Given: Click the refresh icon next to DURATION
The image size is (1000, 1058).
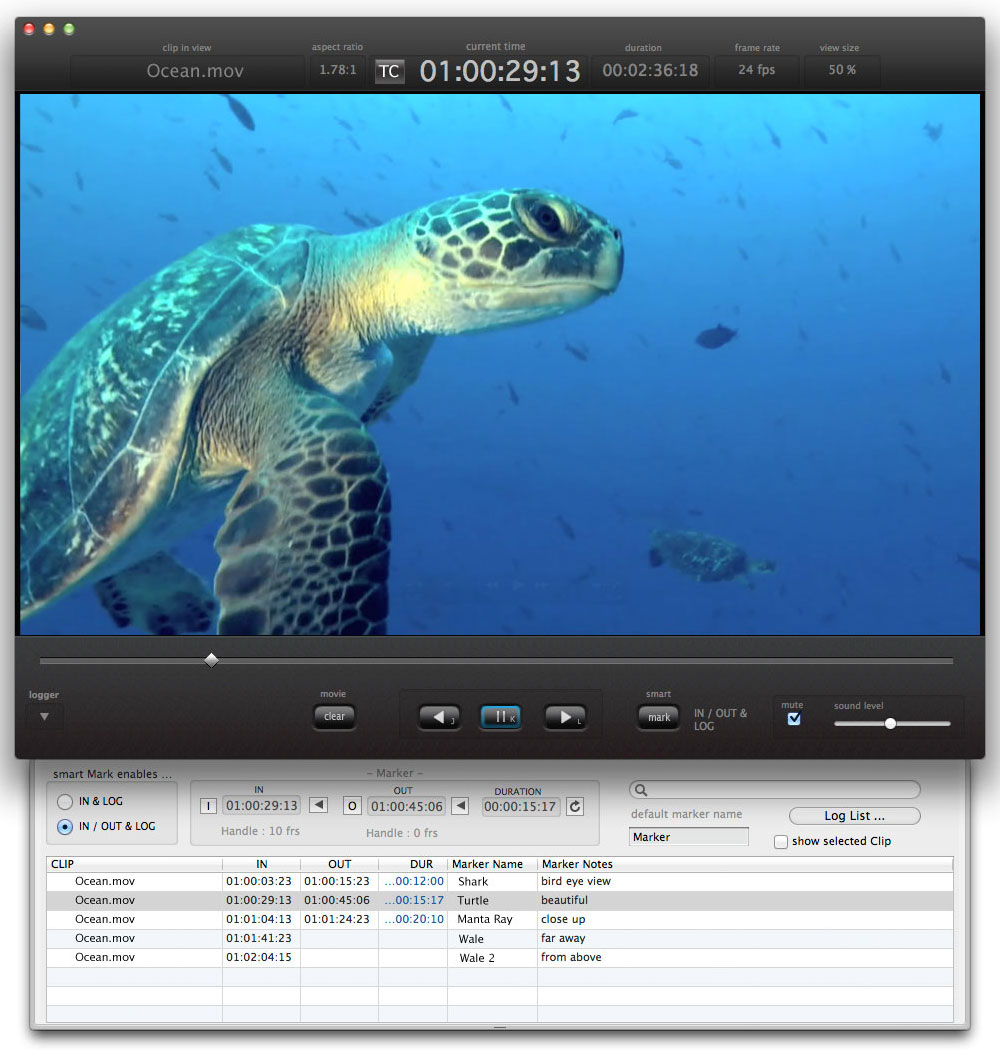Looking at the screenshot, I should point(575,806).
